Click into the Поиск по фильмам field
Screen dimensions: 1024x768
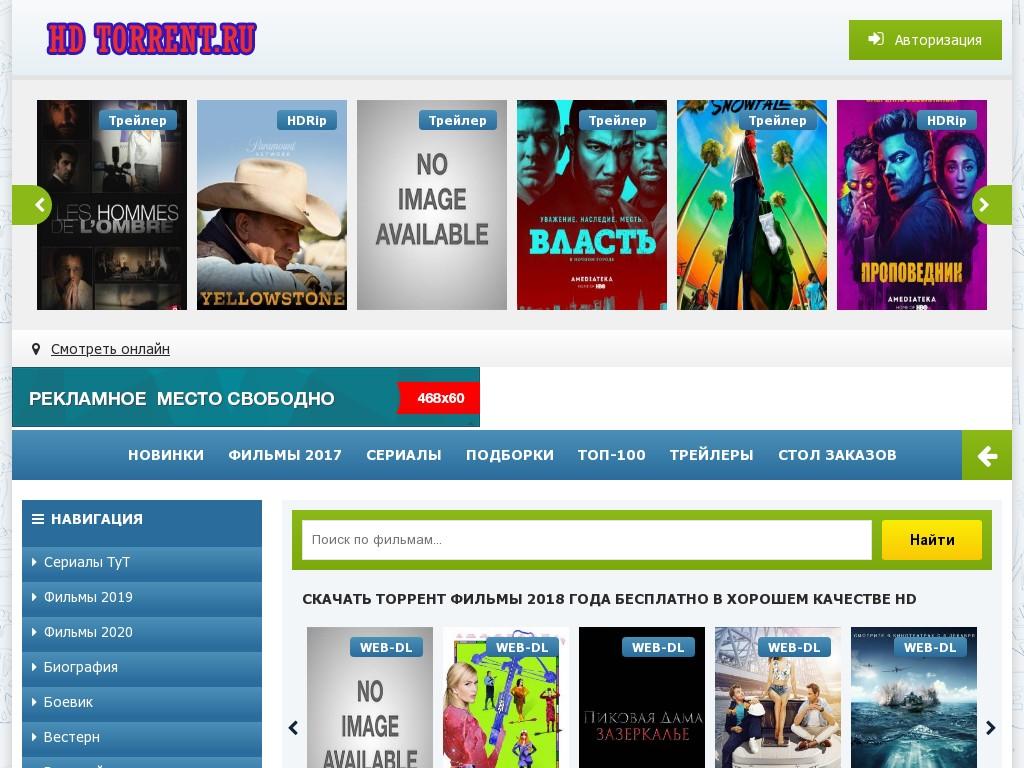(x=586, y=540)
